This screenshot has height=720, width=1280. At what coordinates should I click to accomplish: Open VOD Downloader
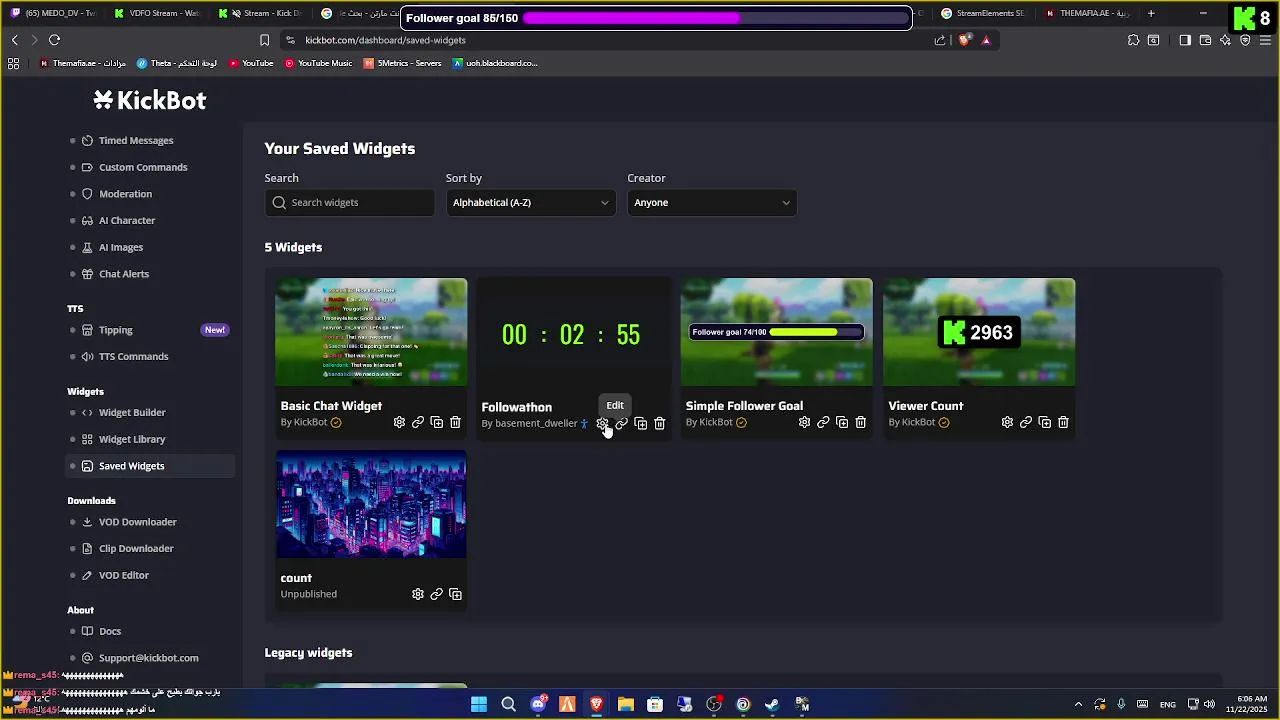point(138,522)
